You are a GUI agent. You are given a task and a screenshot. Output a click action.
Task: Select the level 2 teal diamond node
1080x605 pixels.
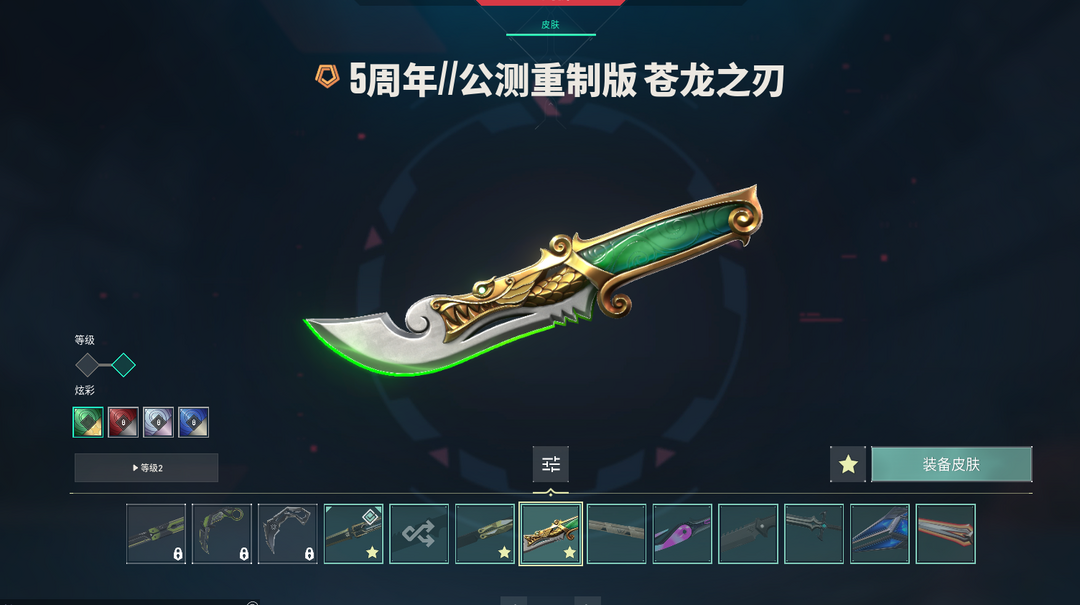pyautogui.click(x=123, y=365)
